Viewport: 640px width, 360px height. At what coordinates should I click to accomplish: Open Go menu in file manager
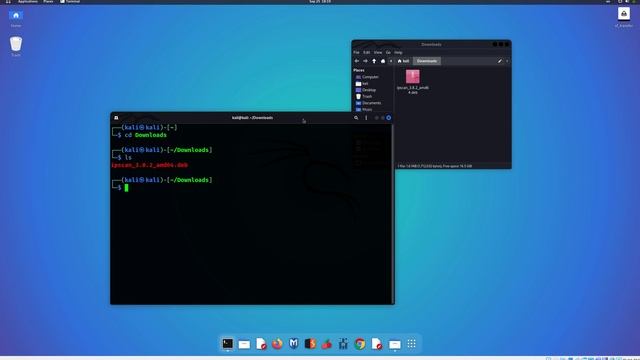pyautogui.click(x=388, y=52)
